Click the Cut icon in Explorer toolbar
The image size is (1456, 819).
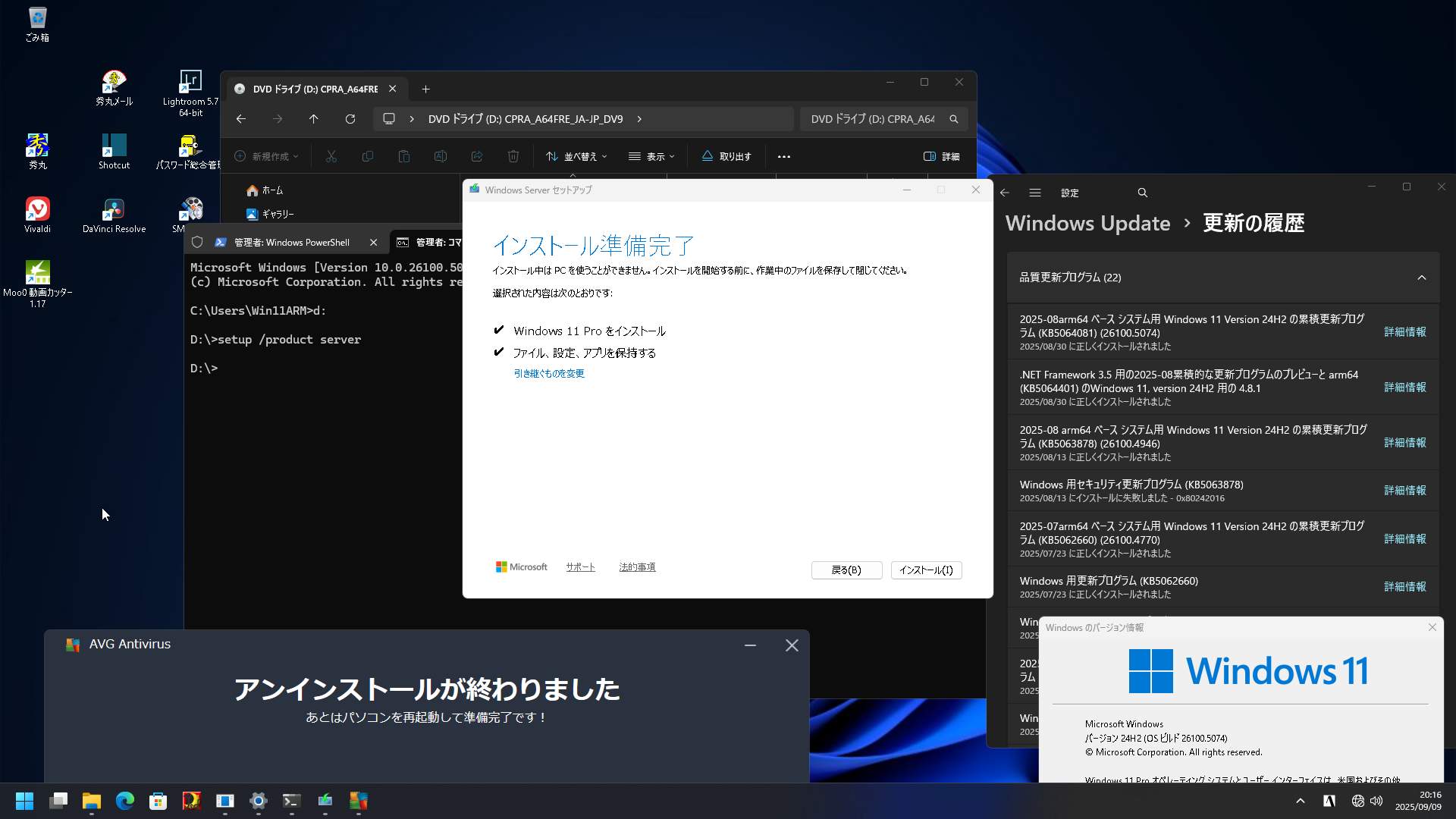(x=331, y=156)
